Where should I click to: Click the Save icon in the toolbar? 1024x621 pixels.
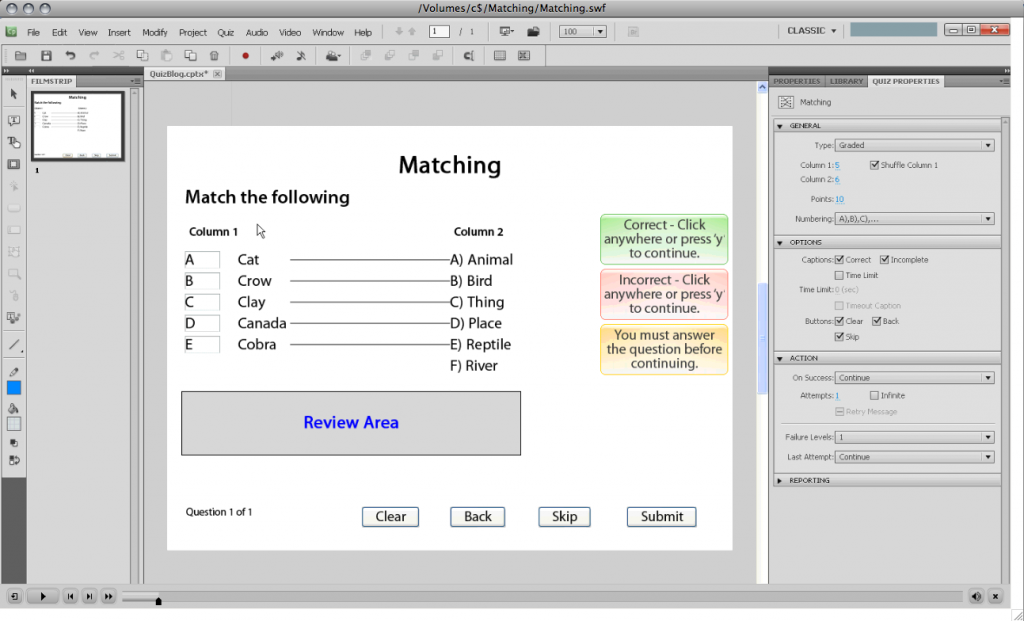pos(46,57)
